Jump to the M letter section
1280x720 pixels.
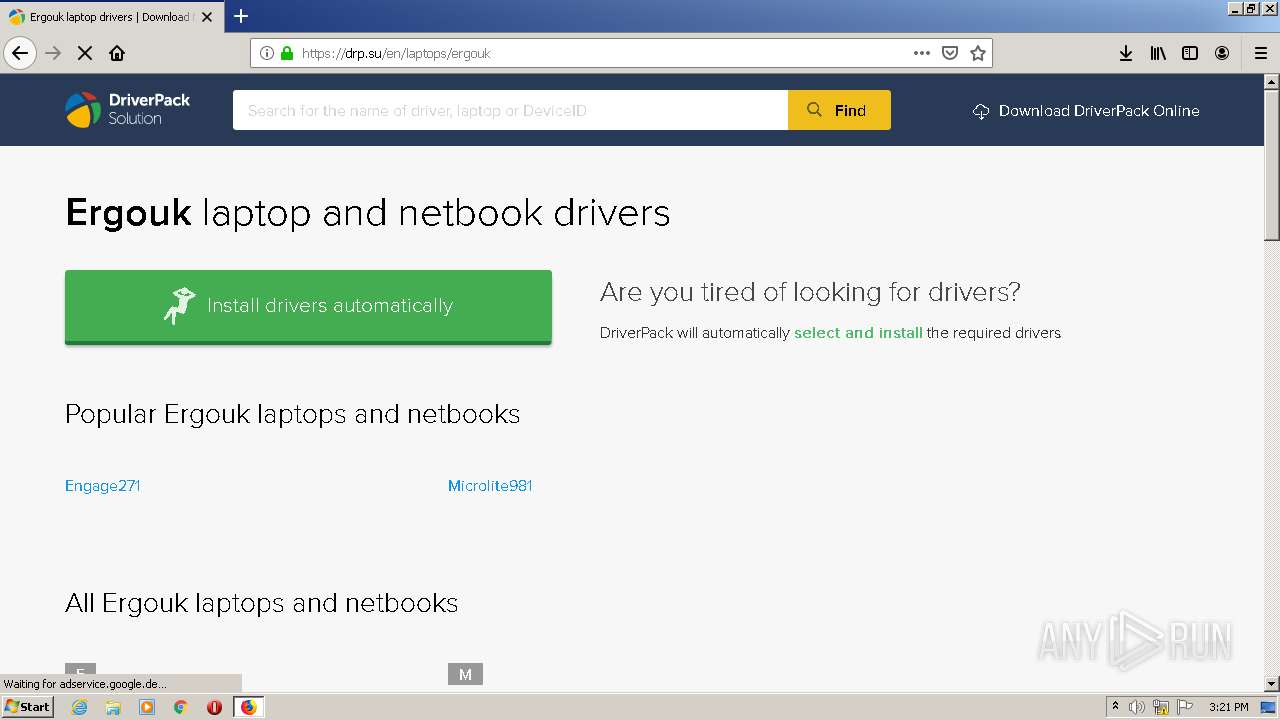pyautogui.click(x=465, y=674)
